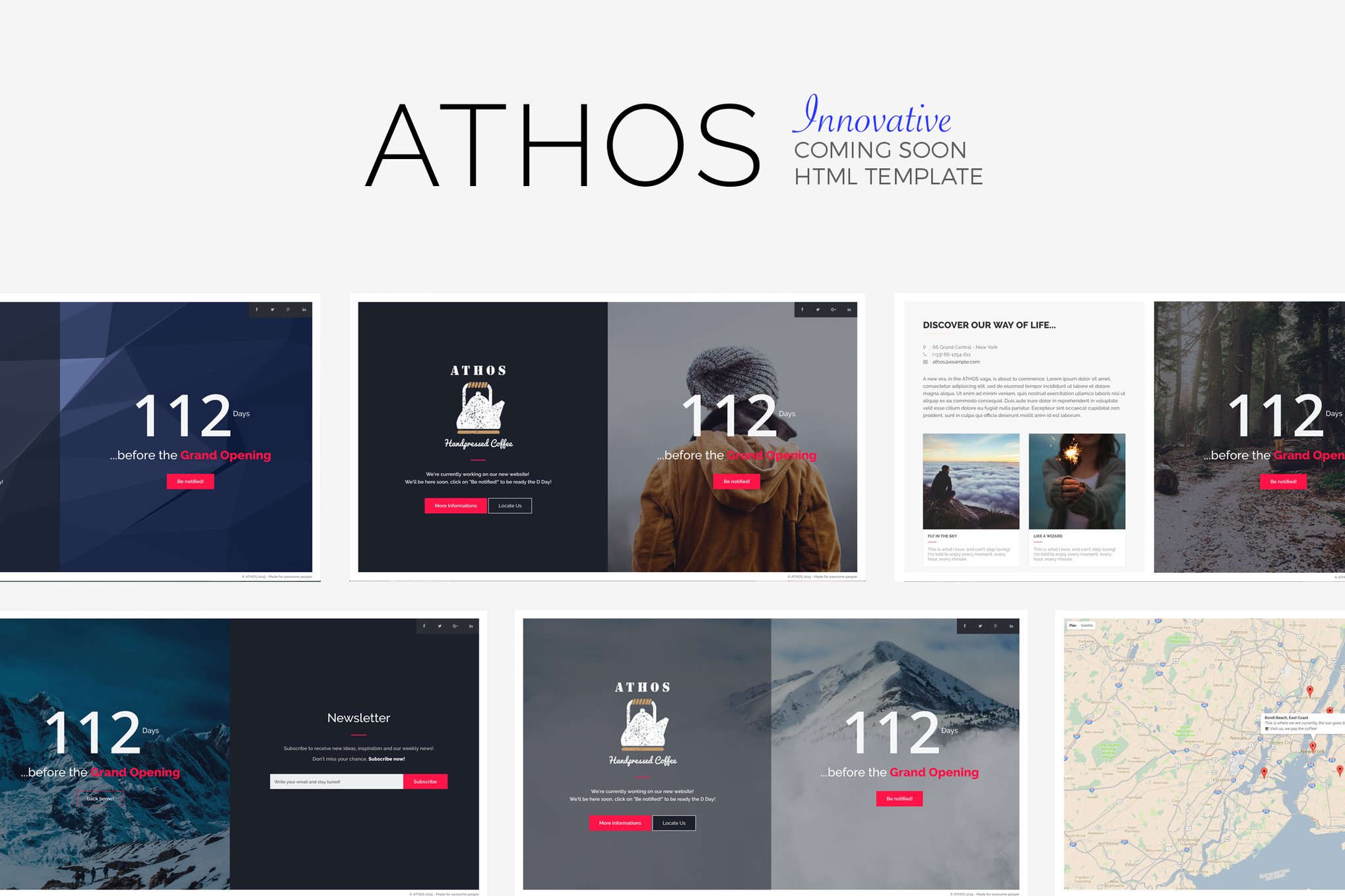Image resolution: width=1345 pixels, height=896 pixels.
Task: Open Google+ icon in hooded person preview
Action: (834, 309)
